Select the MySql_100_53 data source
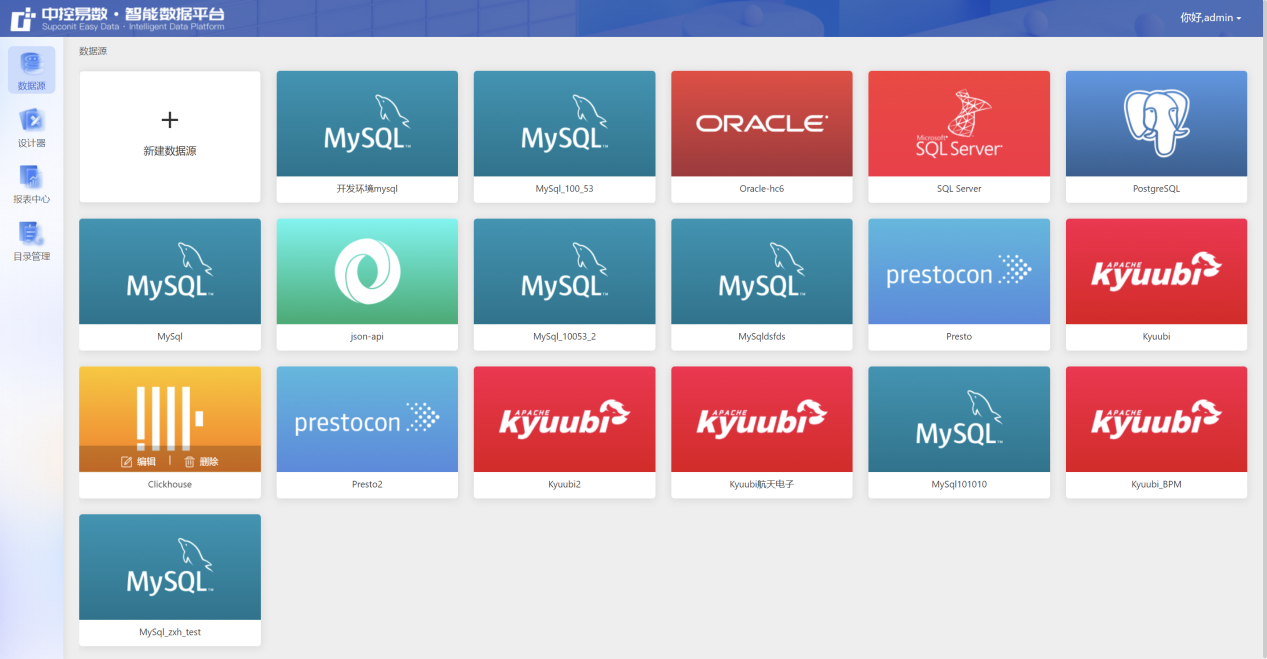Viewport: 1267px width, 659px height. (564, 136)
